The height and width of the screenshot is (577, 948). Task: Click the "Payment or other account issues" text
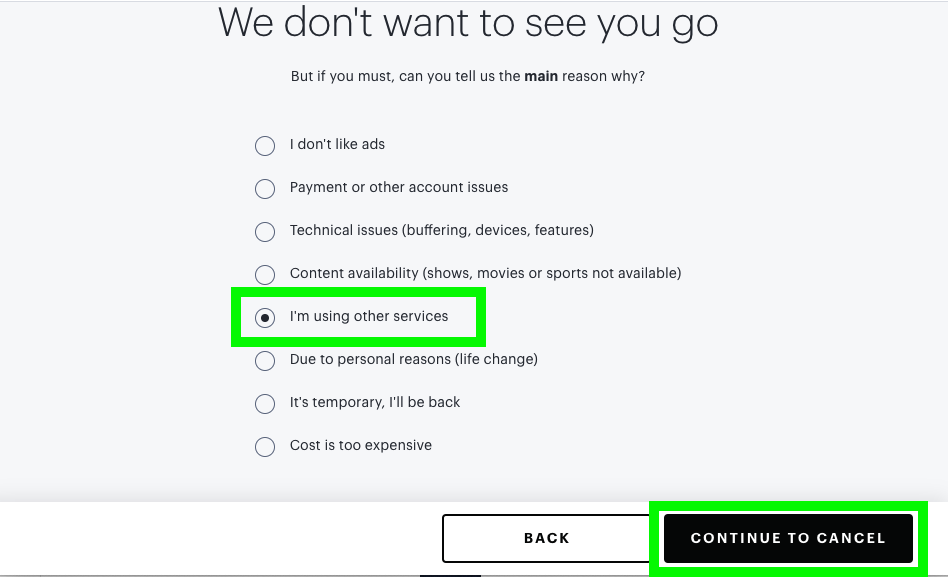pos(399,188)
